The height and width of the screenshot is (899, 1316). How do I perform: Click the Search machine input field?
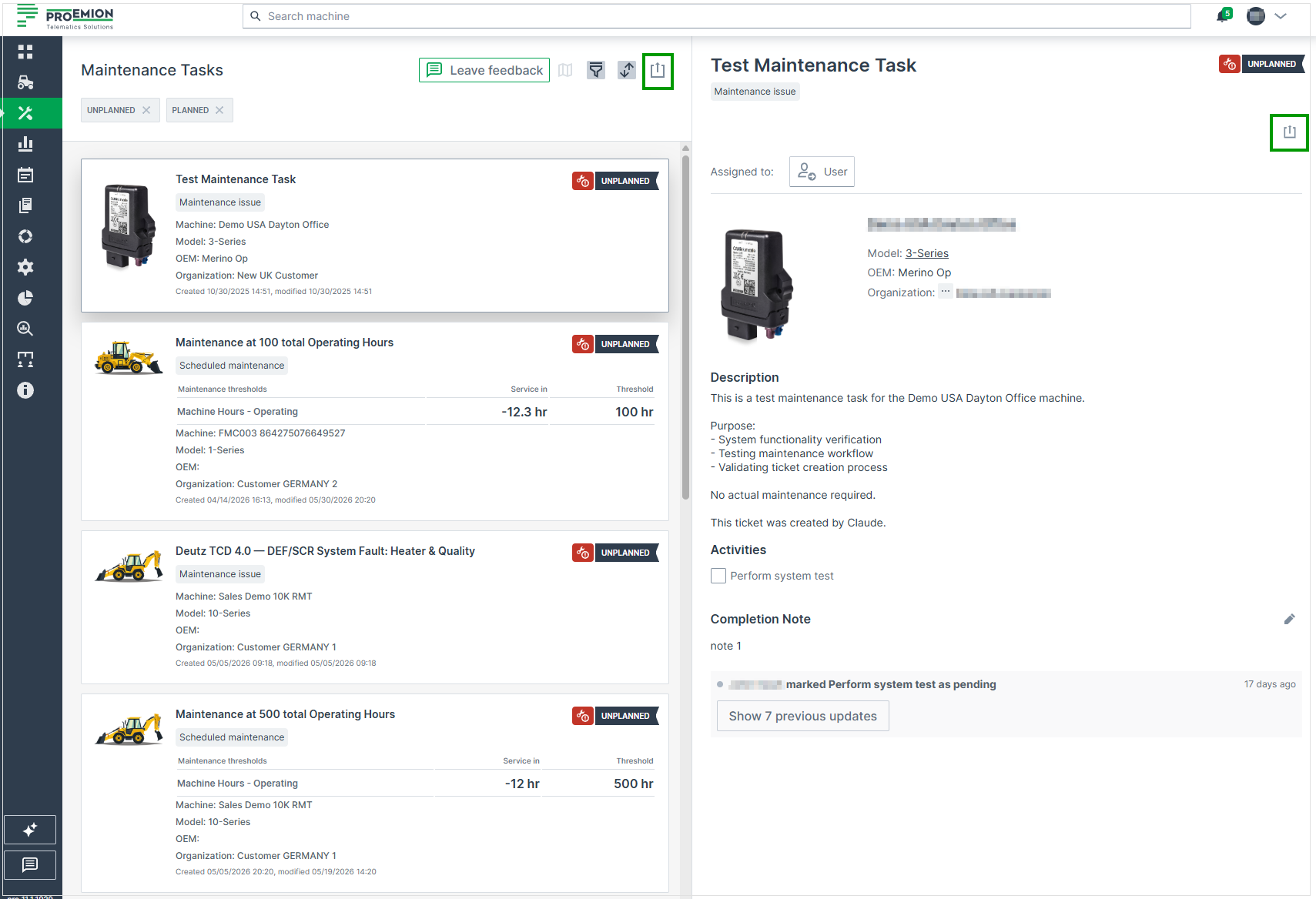(717, 16)
